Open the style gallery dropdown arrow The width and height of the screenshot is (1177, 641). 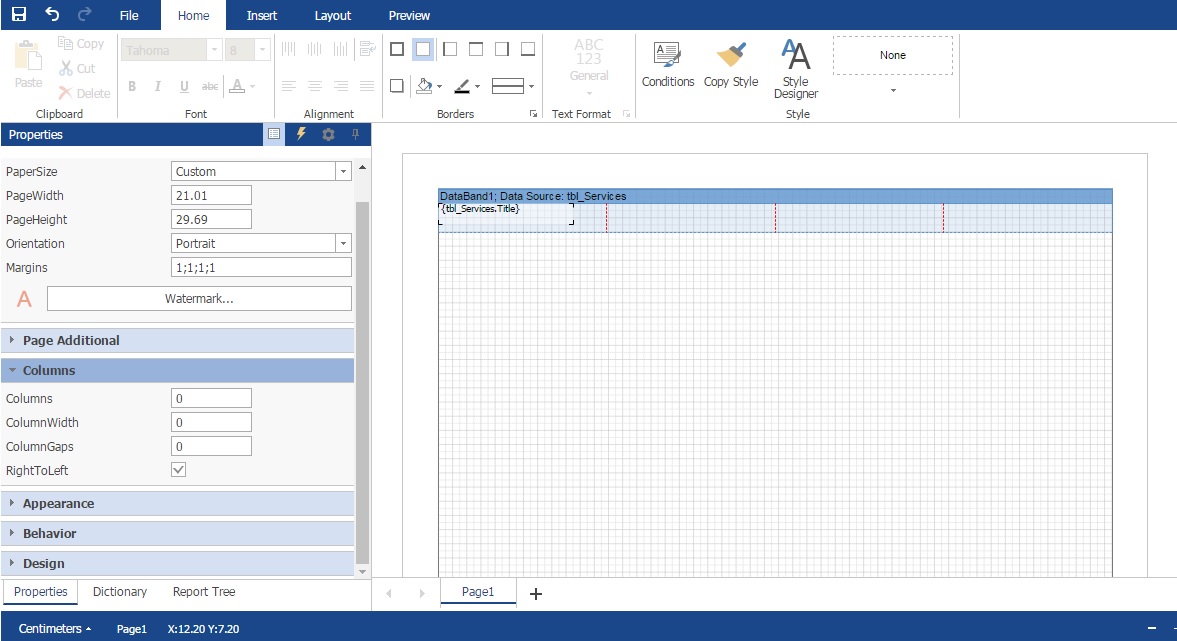(x=893, y=90)
